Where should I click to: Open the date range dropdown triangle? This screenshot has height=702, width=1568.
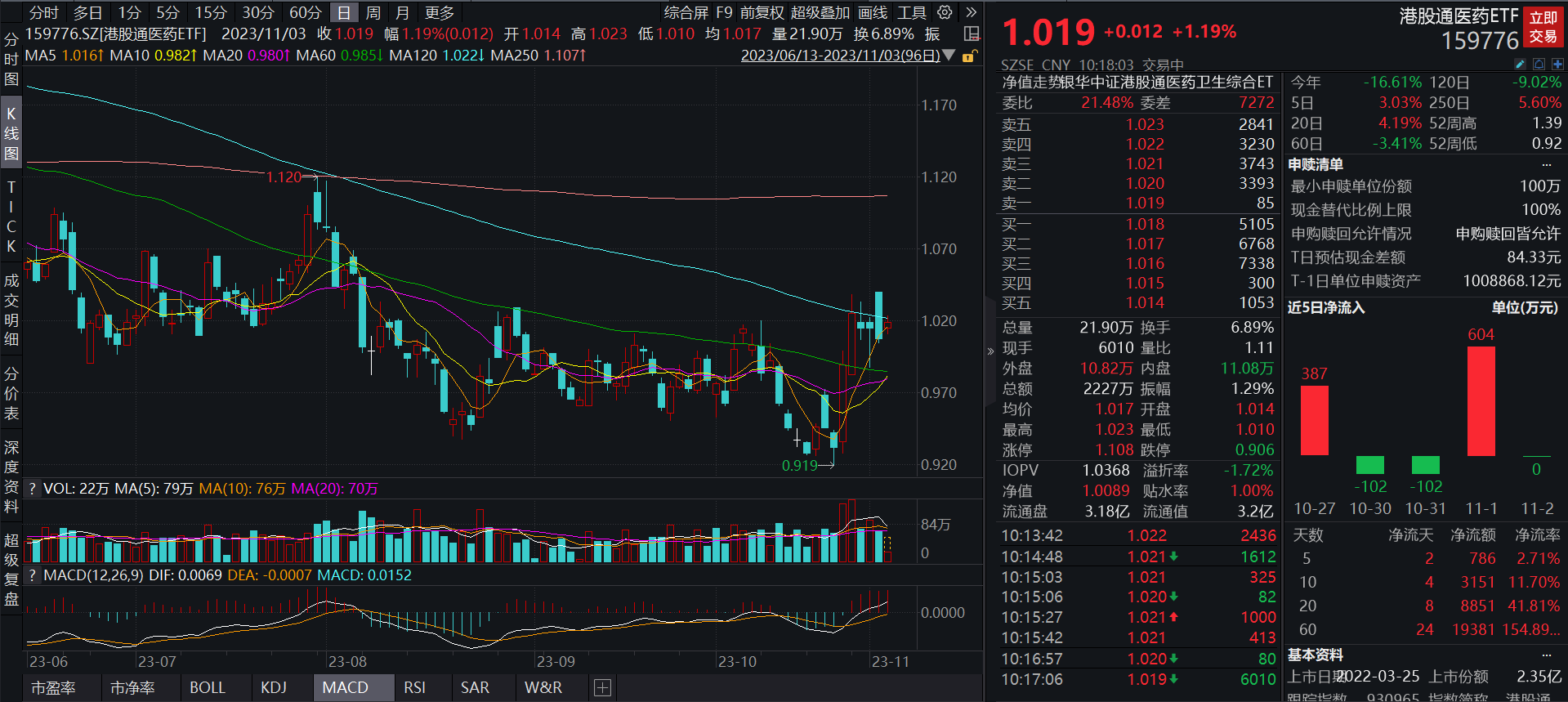coord(949,56)
